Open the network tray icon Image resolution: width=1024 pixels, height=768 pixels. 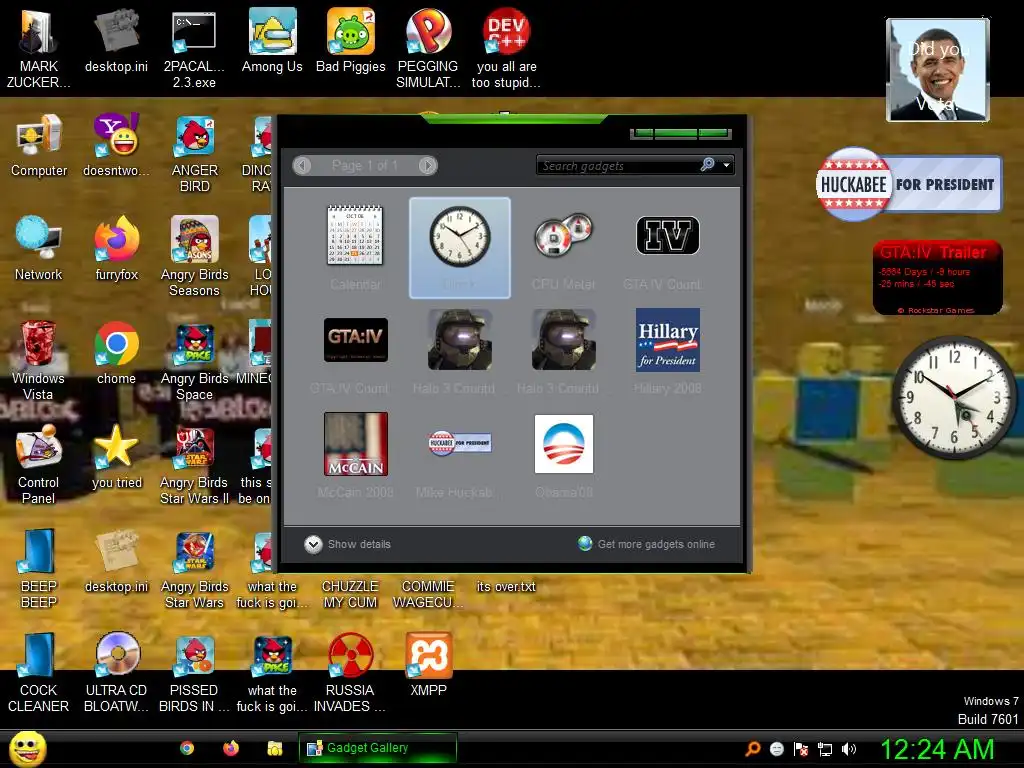[825, 749]
